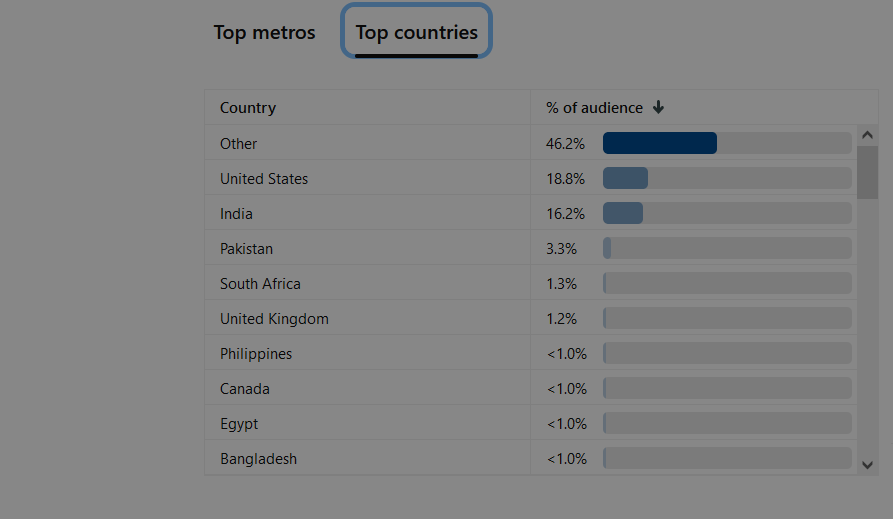Sort by % of audience column header
The image size is (893, 519).
coord(594,108)
